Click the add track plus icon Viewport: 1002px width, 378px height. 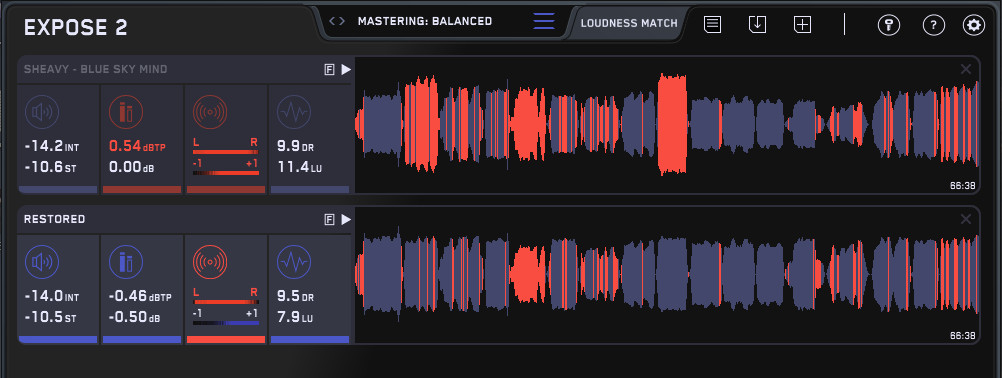coord(802,25)
